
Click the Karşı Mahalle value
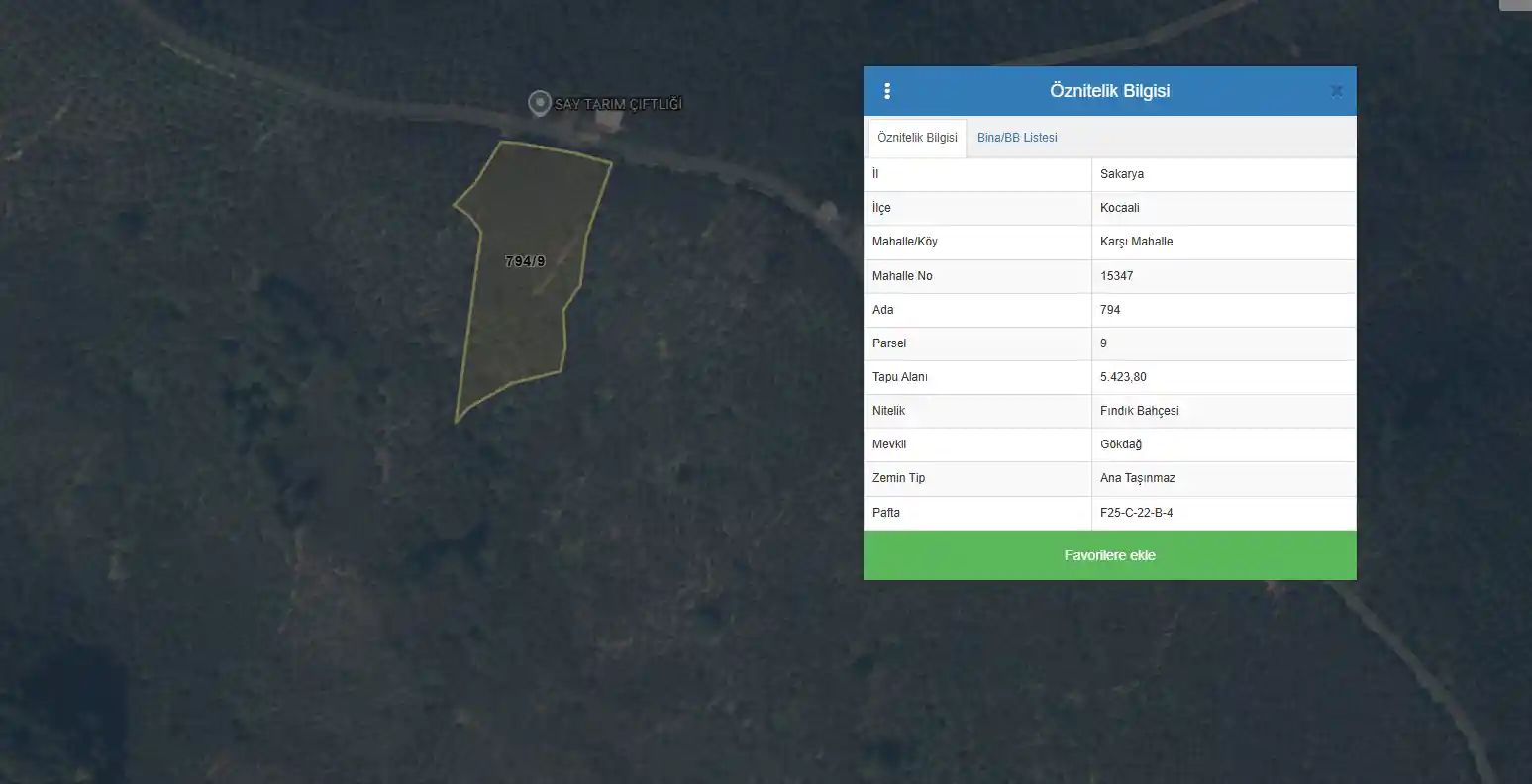(x=1137, y=242)
